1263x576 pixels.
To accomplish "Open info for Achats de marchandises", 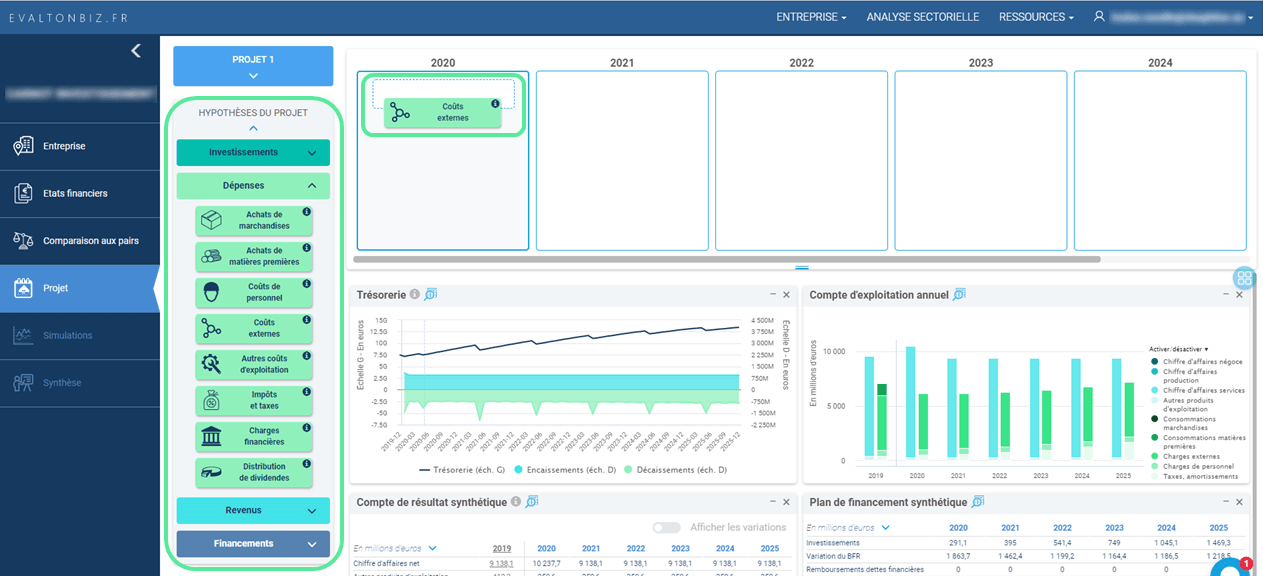I will point(307,211).
